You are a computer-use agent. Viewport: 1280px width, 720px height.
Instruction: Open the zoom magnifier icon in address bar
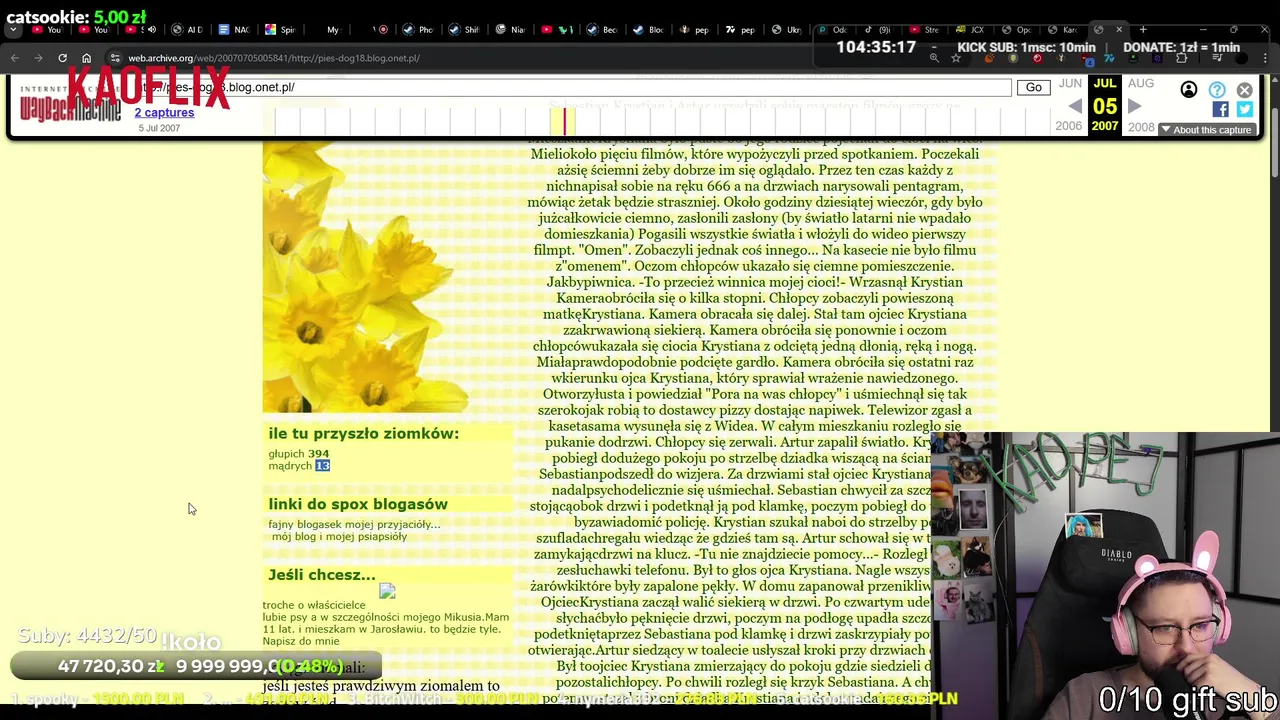[934, 58]
